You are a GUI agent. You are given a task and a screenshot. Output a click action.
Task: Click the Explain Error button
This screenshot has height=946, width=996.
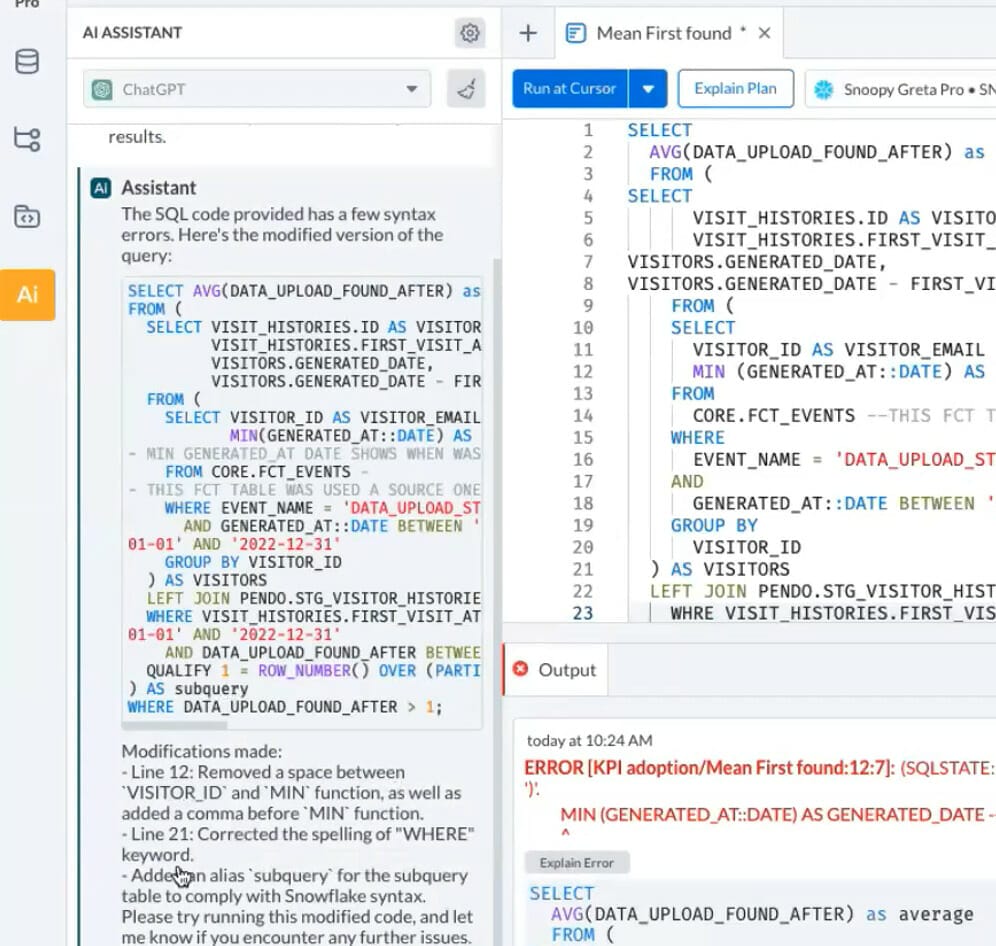click(576, 862)
